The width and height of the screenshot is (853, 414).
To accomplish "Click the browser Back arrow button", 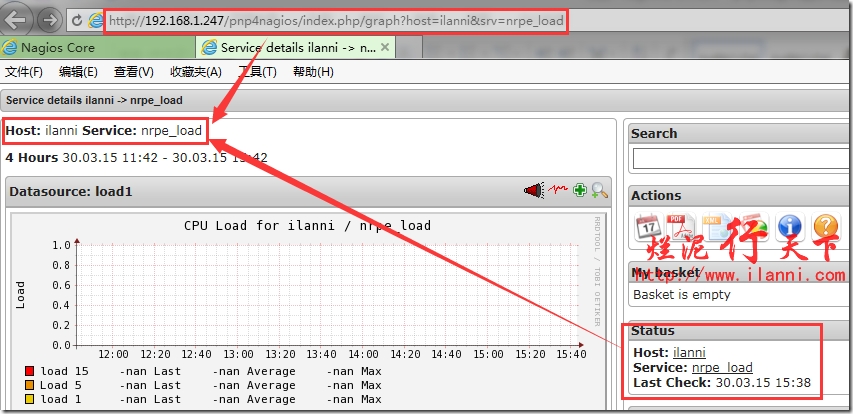I will click(x=16, y=21).
